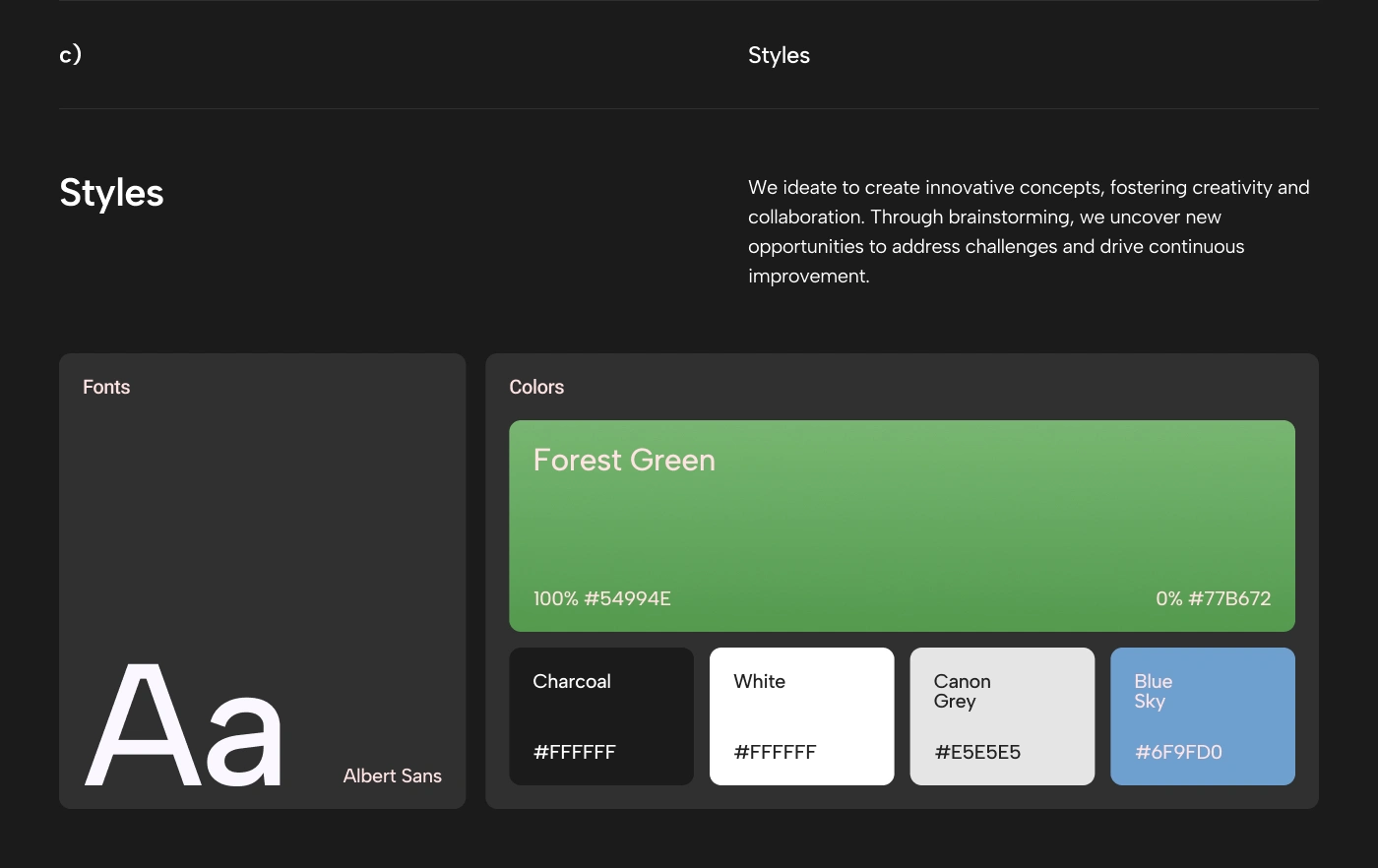The width and height of the screenshot is (1378, 868).
Task: Click the Albert Sans font name
Action: 392,775
